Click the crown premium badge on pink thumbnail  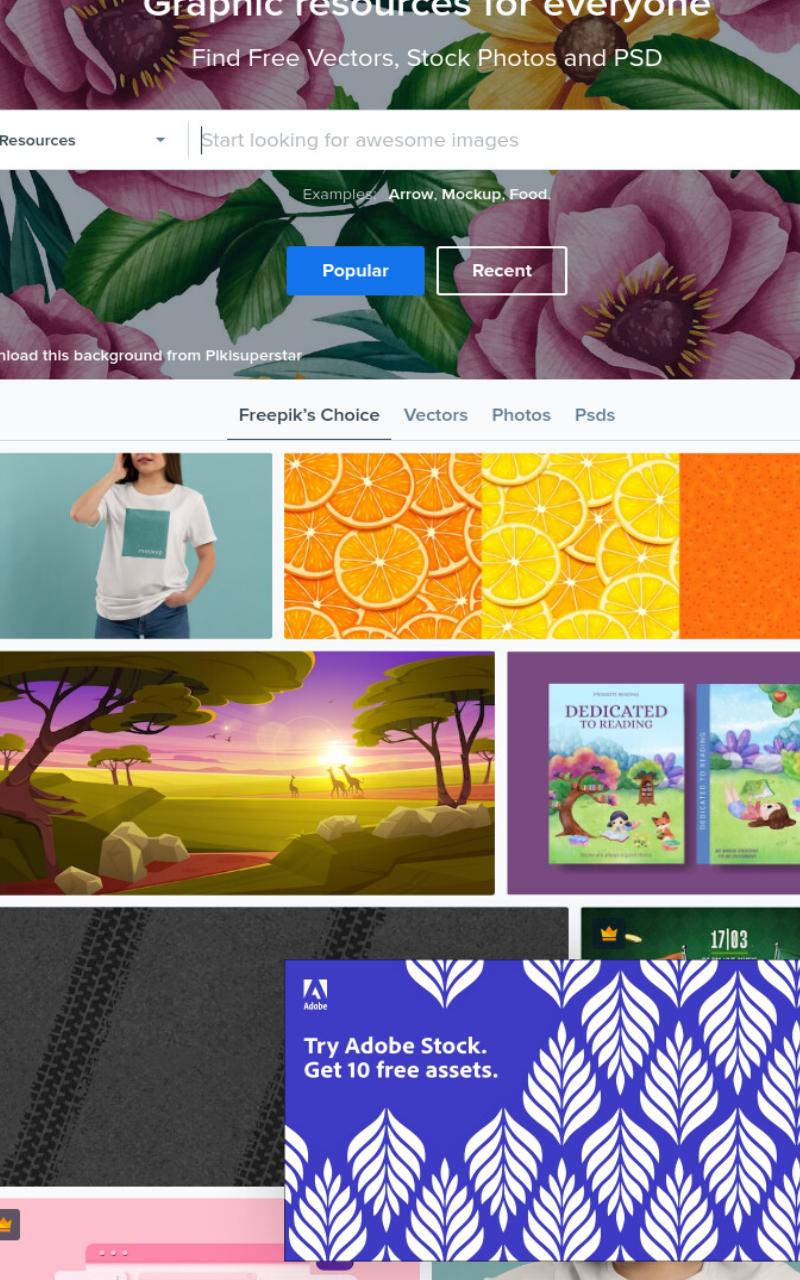[x=6, y=1224]
